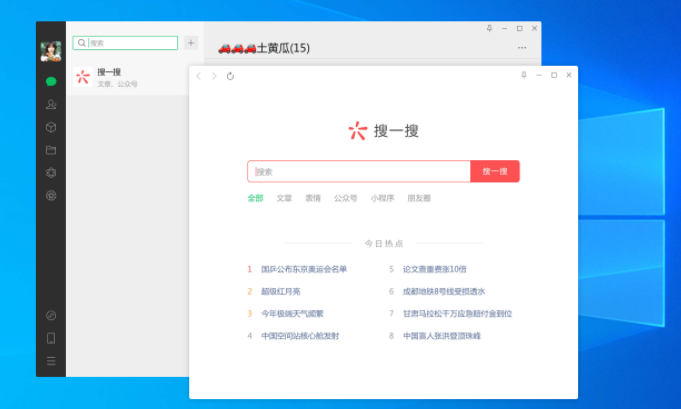Minimize the 搜一搜 window

[x=539, y=75]
